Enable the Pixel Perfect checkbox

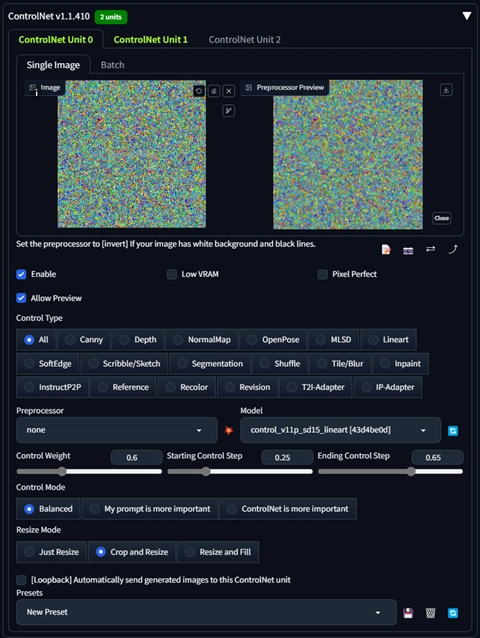coord(323,274)
